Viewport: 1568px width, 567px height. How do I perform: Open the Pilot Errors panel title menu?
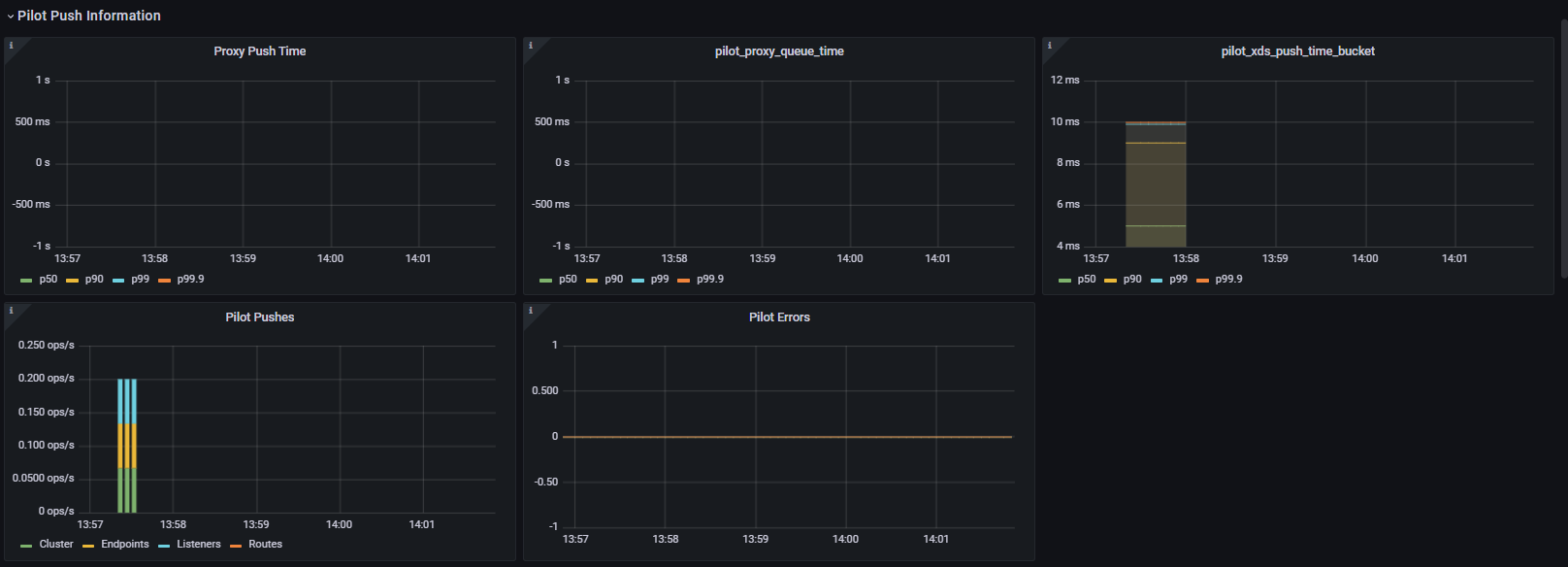point(779,317)
